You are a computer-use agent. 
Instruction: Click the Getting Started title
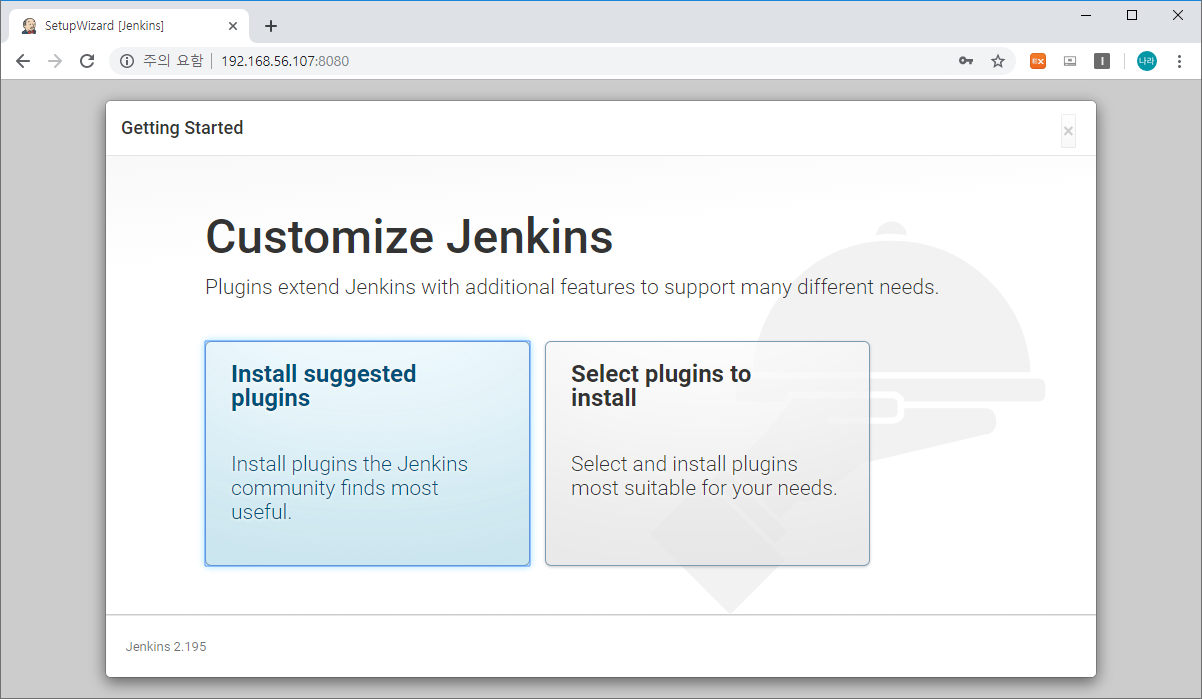point(182,128)
